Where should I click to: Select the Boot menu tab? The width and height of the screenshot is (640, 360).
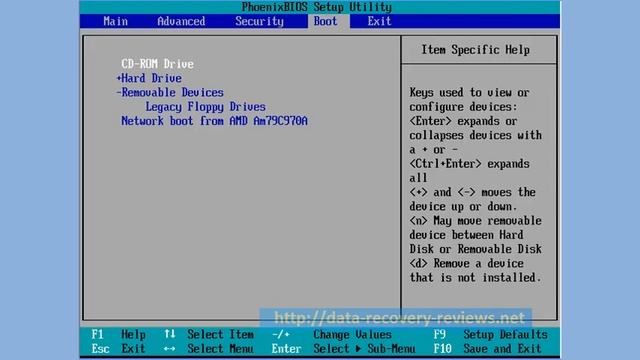pyautogui.click(x=326, y=21)
